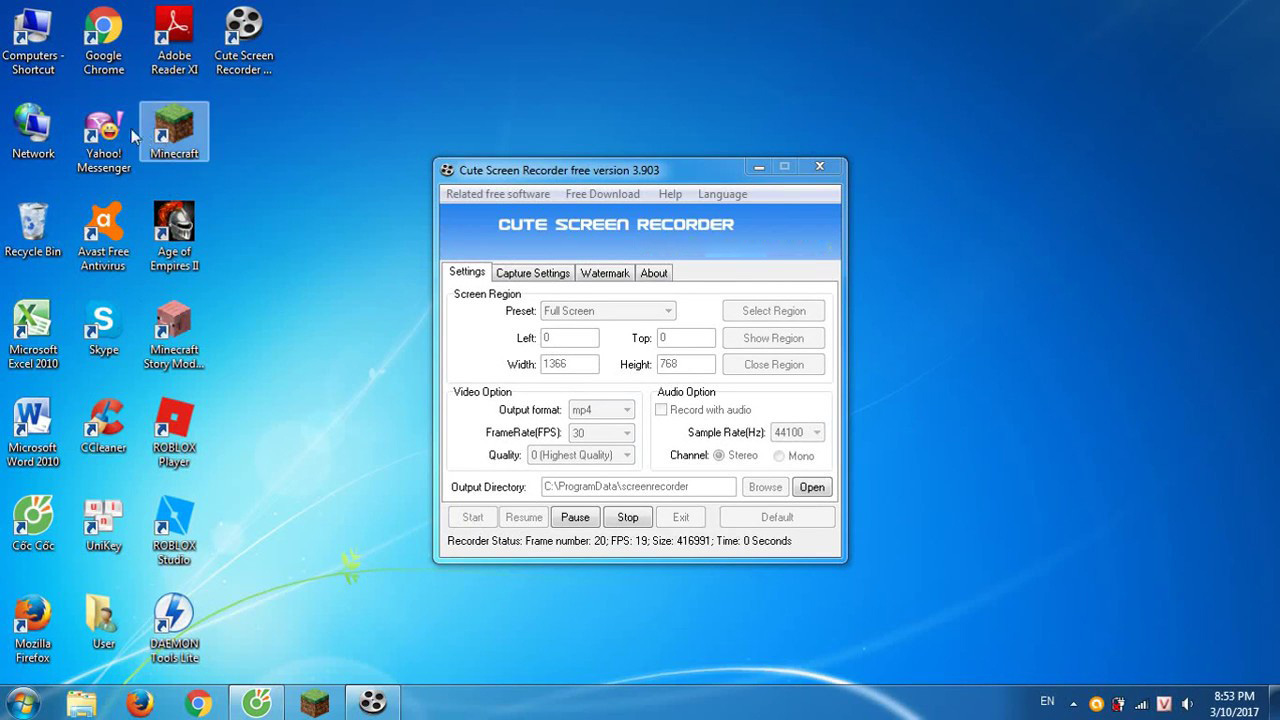Image resolution: width=1280 pixels, height=720 pixels.
Task: Select the Cốc Cốc browser desktop icon
Action: [33, 524]
